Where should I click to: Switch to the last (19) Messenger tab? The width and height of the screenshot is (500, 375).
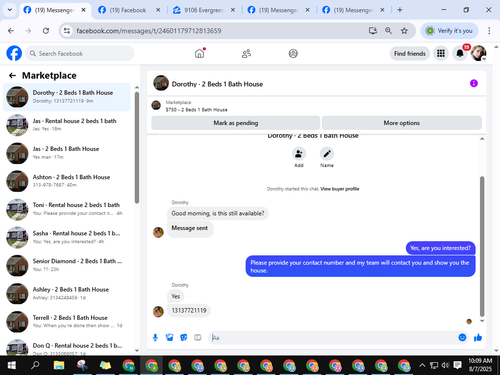(353, 10)
